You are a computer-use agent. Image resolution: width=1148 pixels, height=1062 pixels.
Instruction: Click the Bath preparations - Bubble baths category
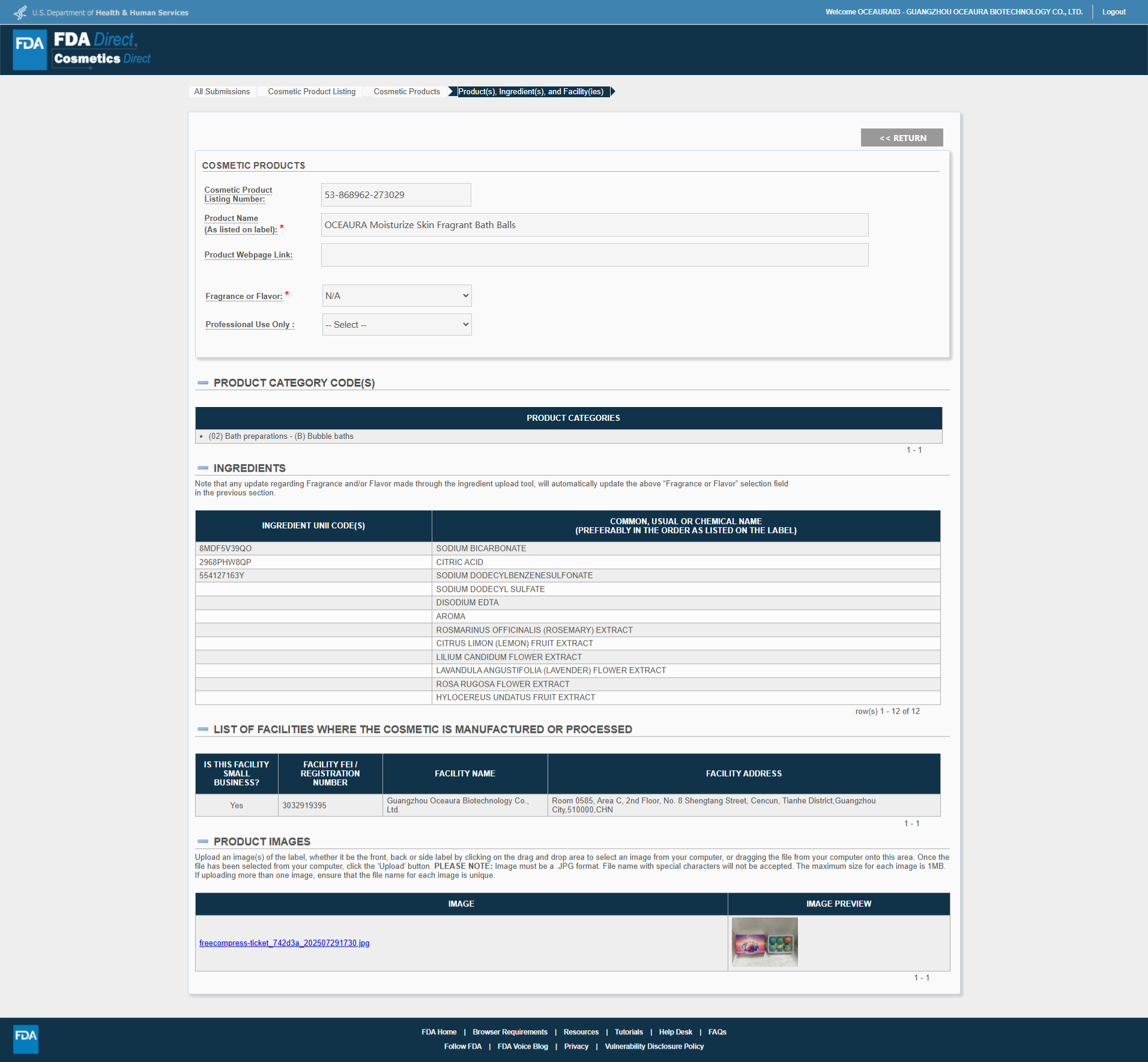point(280,436)
